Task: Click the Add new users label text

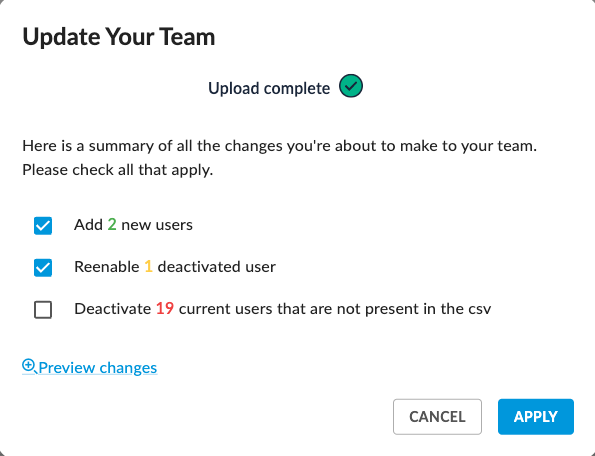Action: [133, 225]
